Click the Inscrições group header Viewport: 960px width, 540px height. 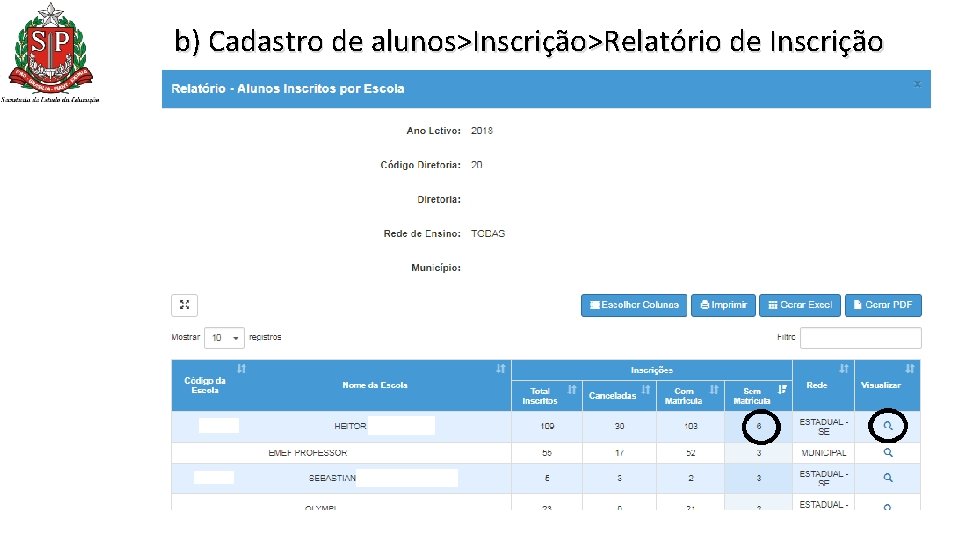(652, 370)
